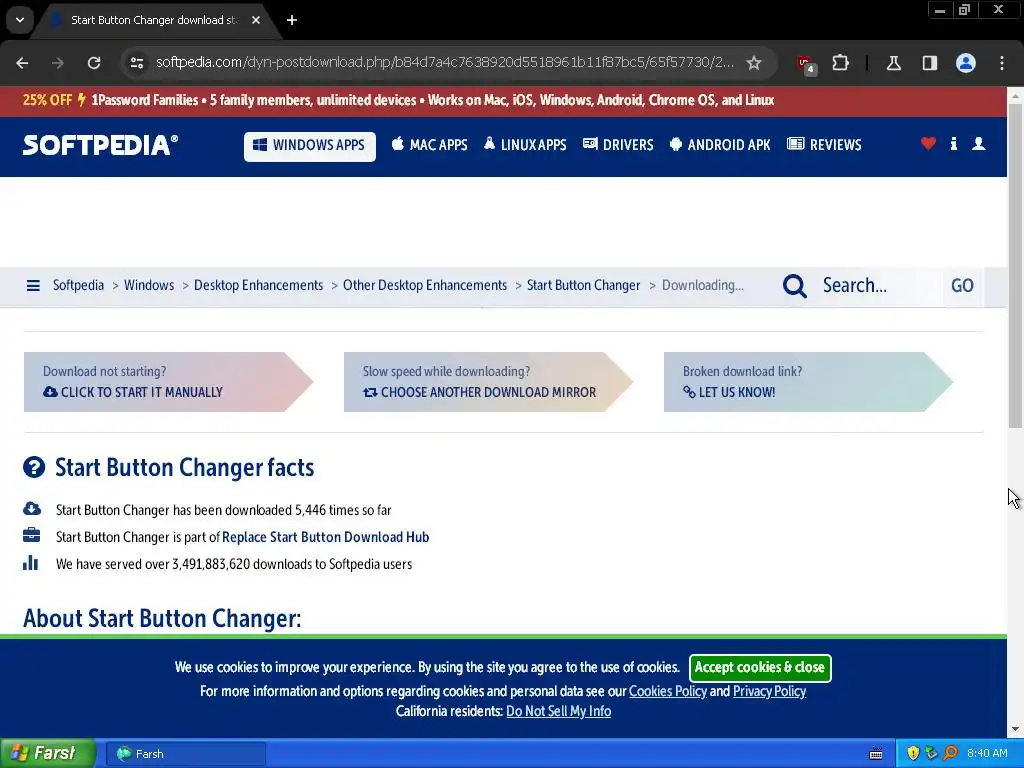The image size is (1024, 768).
Task: Bookmark this page with the star icon
Action: pyautogui.click(x=754, y=63)
